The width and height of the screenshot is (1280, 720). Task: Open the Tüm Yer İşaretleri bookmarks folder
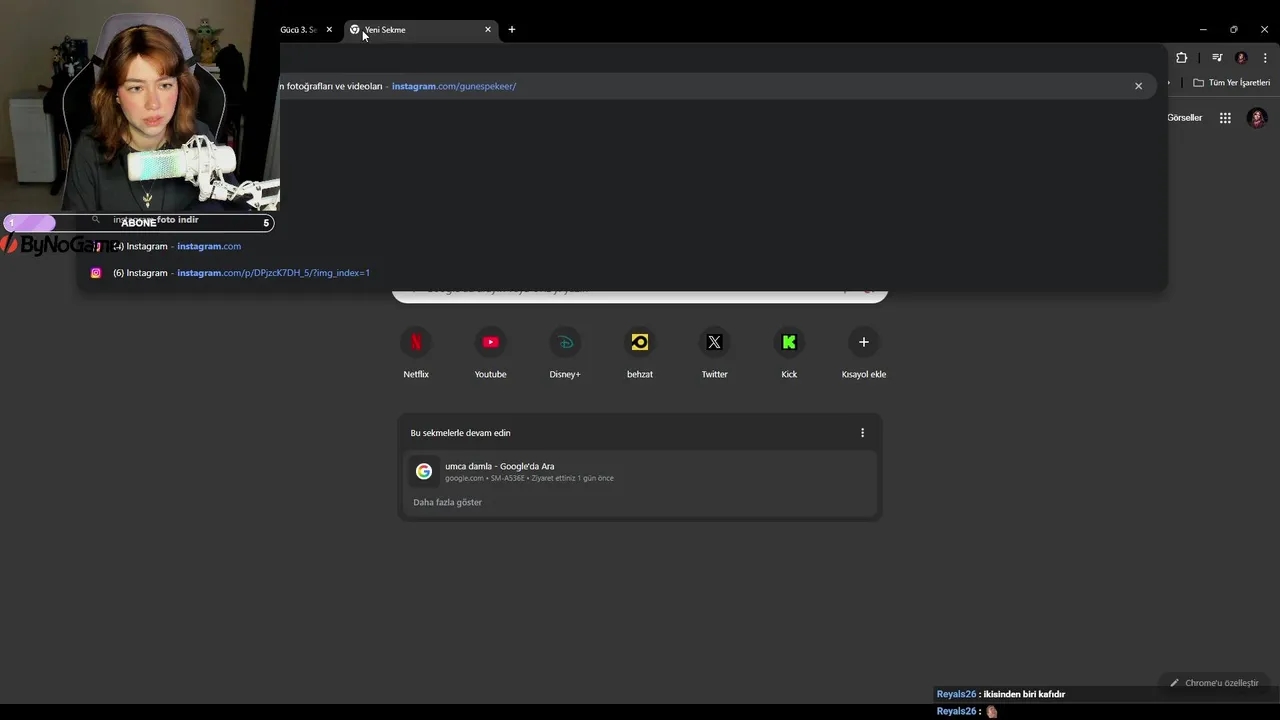[x=1232, y=83]
